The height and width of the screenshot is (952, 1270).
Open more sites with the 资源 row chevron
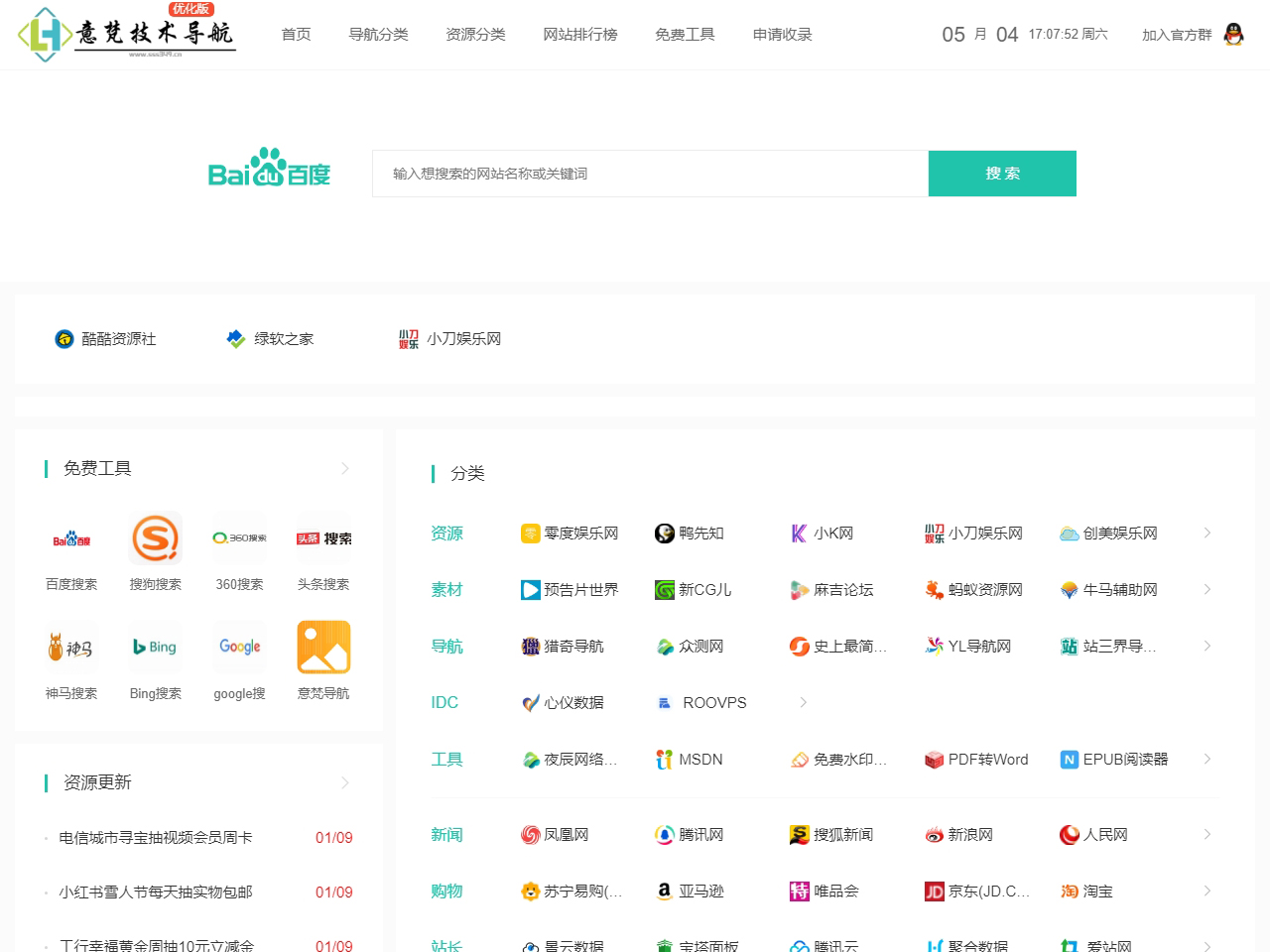1206,533
